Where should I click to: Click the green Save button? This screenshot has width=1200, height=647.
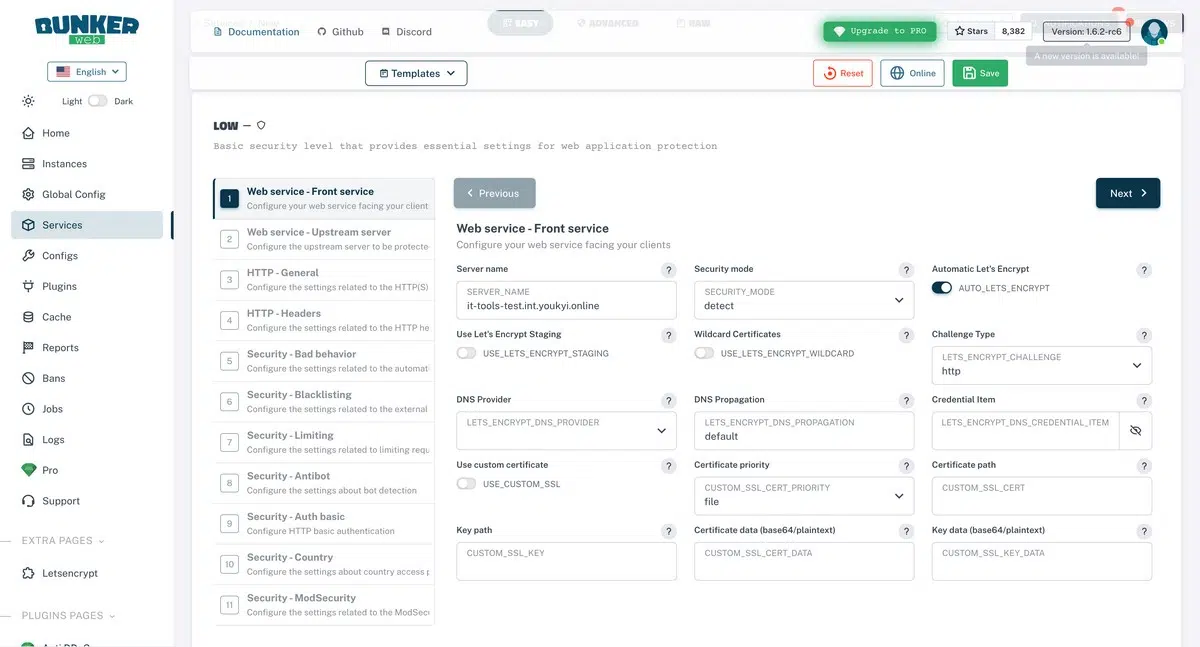[x=980, y=73]
